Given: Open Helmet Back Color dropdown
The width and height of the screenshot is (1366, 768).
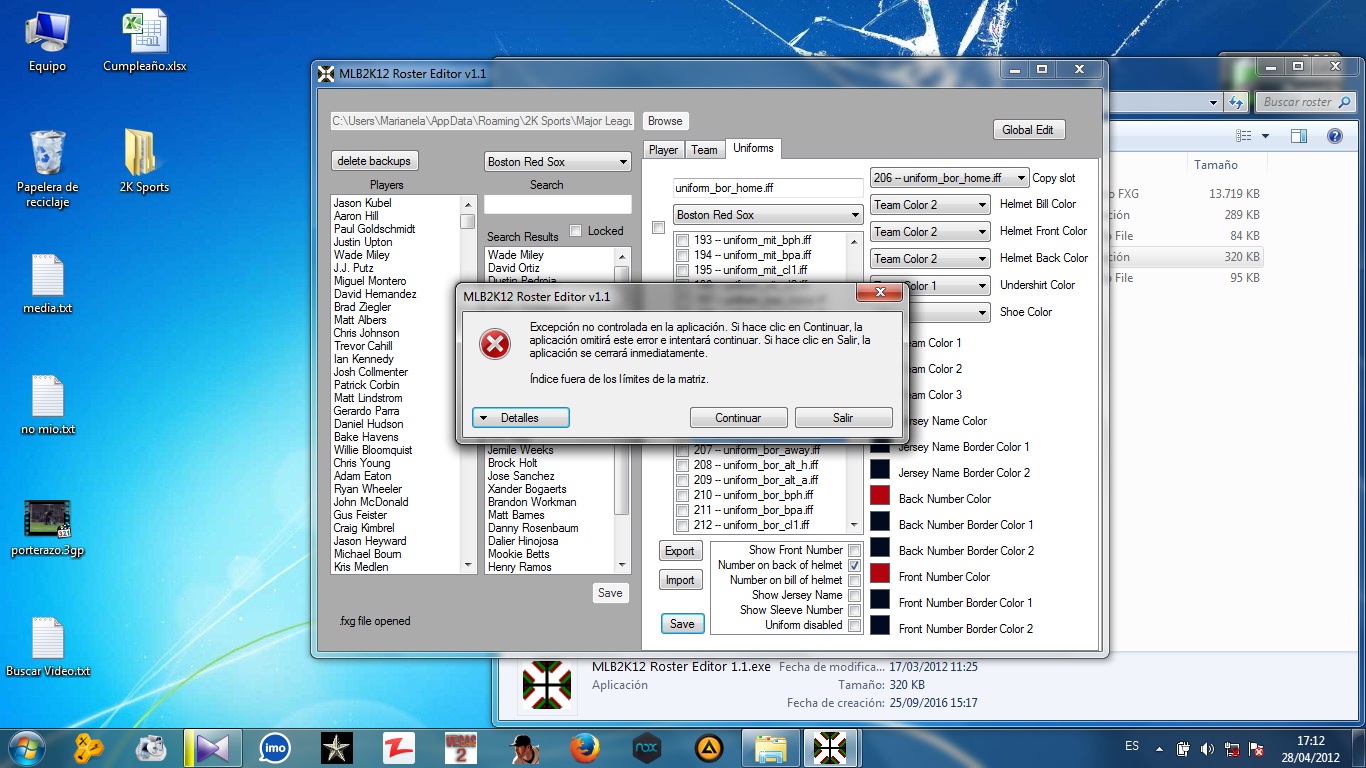Looking at the screenshot, I should (x=930, y=259).
